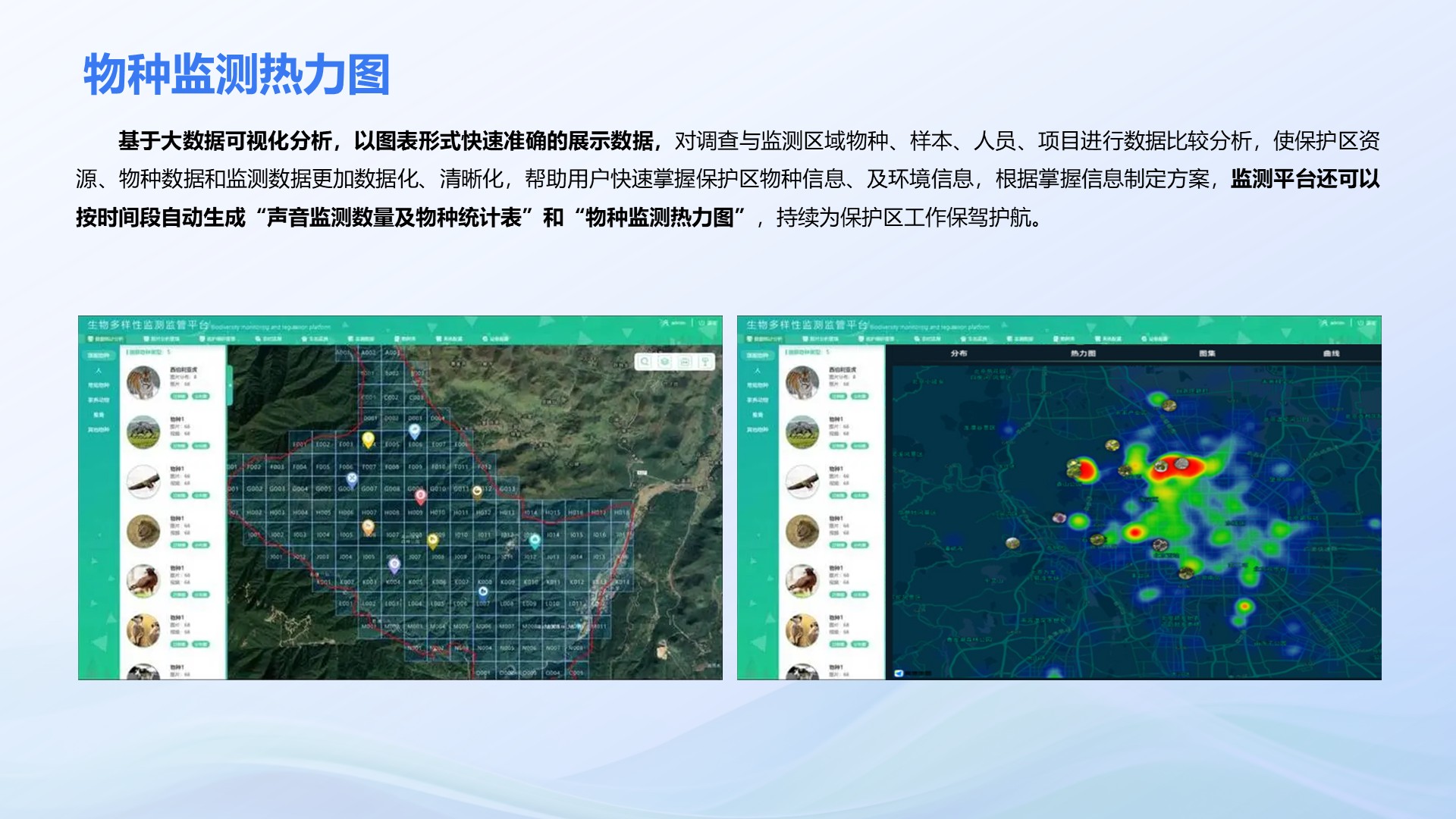Click the rightmost marker icon in satellite map toolbar

[x=705, y=362]
